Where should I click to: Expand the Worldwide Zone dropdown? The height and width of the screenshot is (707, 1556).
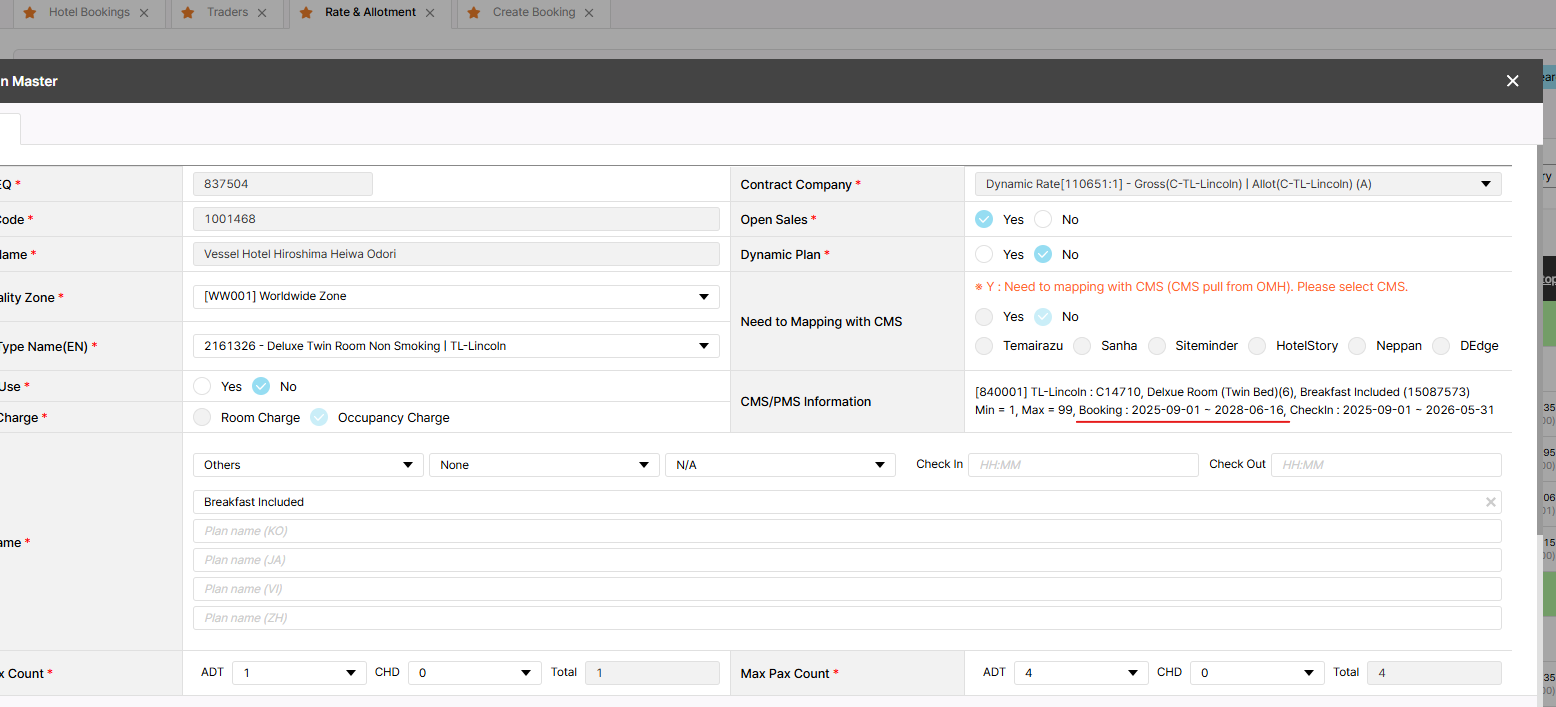tap(455, 297)
